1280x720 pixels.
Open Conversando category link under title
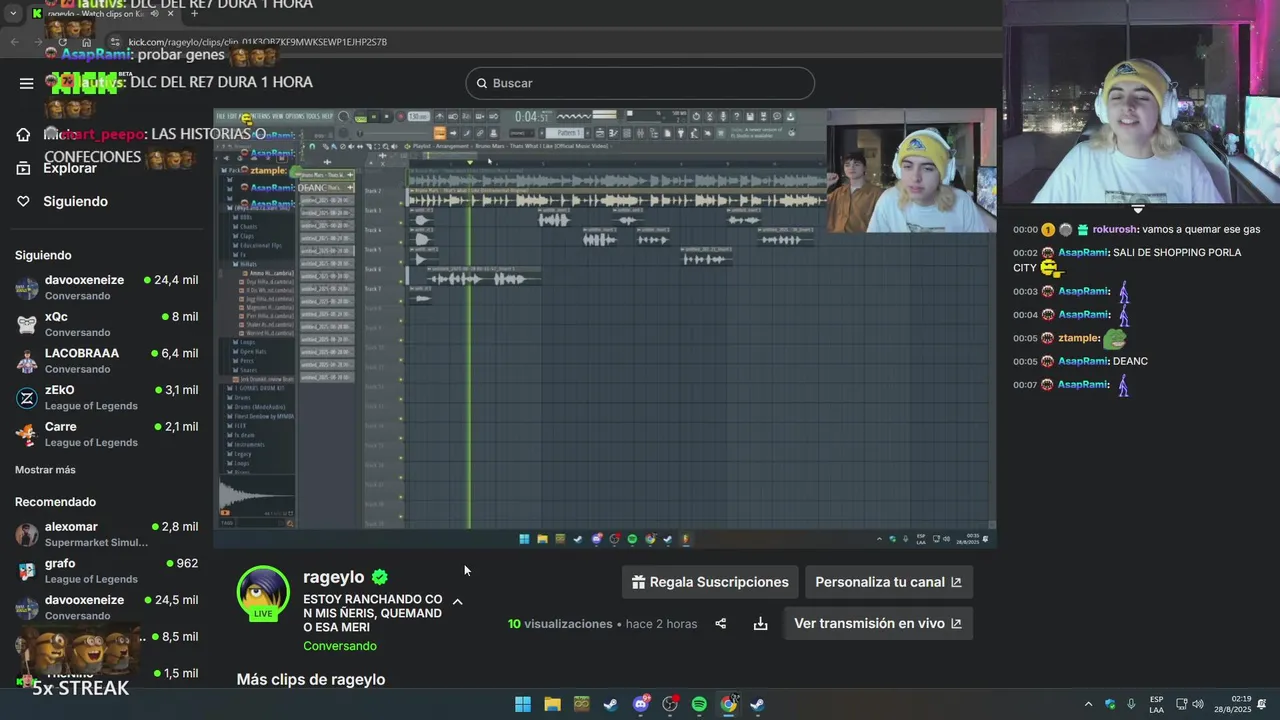pyautogui.click(x=340, y=646)
